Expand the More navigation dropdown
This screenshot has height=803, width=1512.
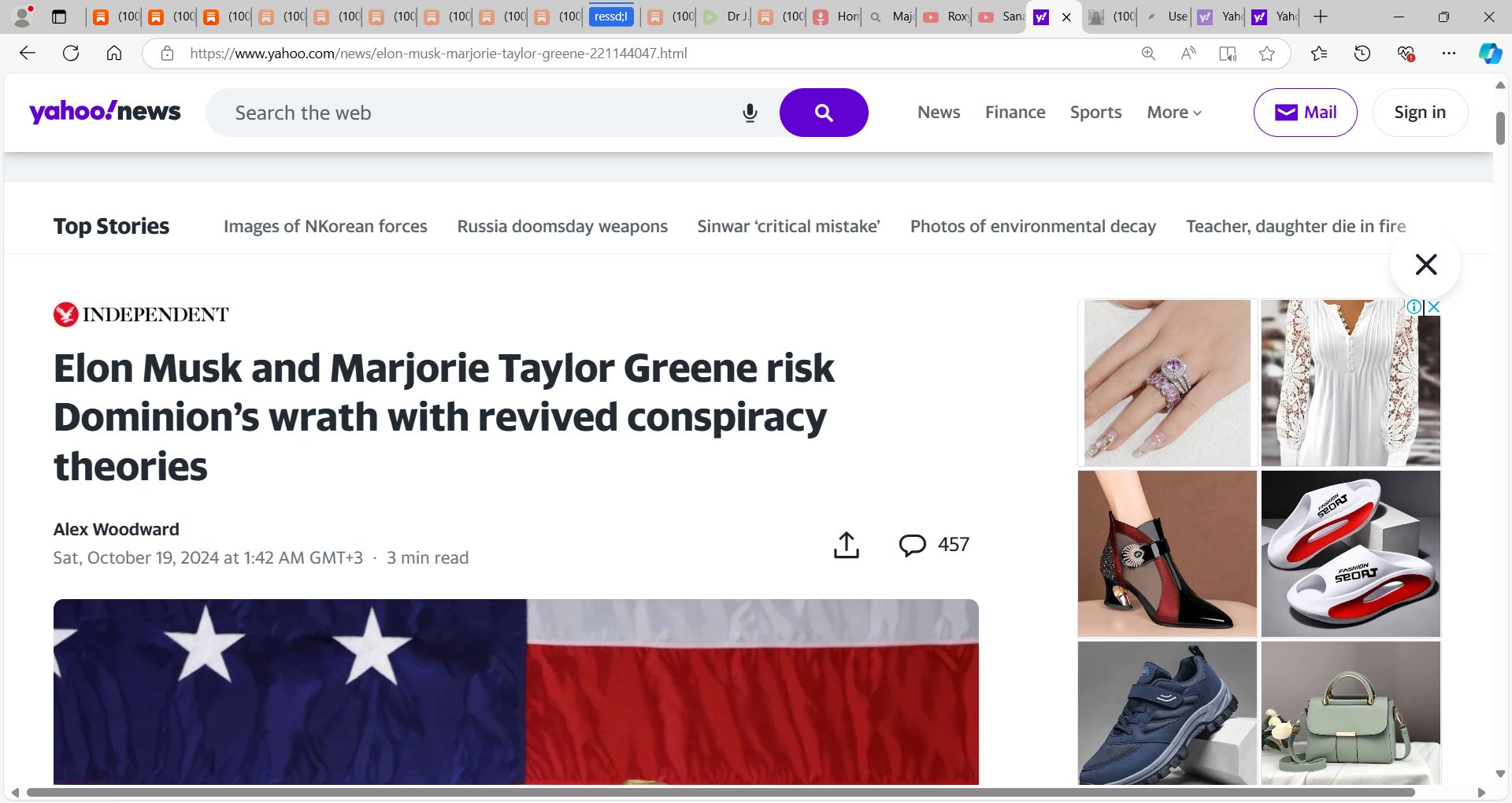(x=1174, y=113)
